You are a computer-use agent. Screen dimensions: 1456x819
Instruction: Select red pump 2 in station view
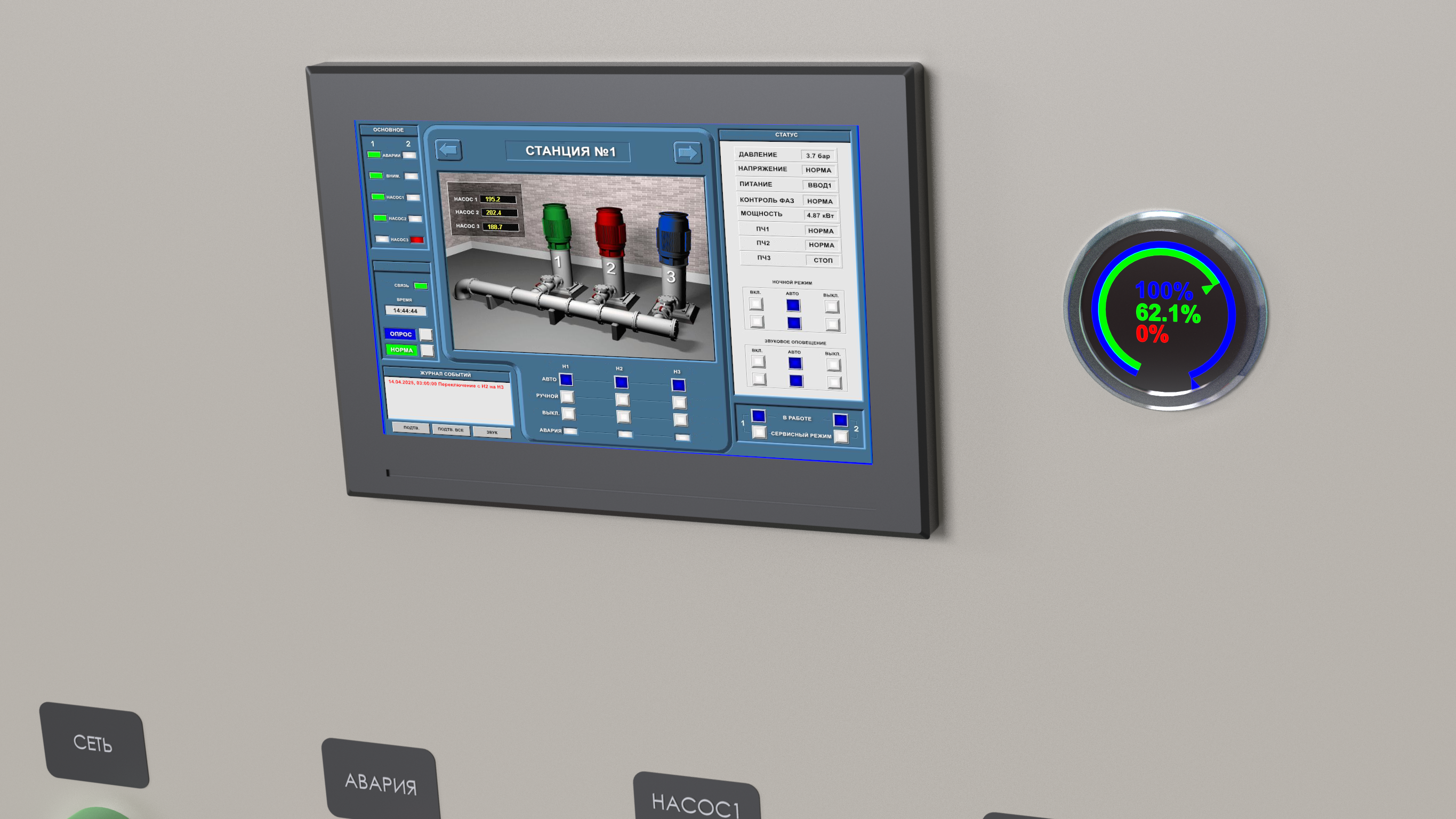point(610,232)
